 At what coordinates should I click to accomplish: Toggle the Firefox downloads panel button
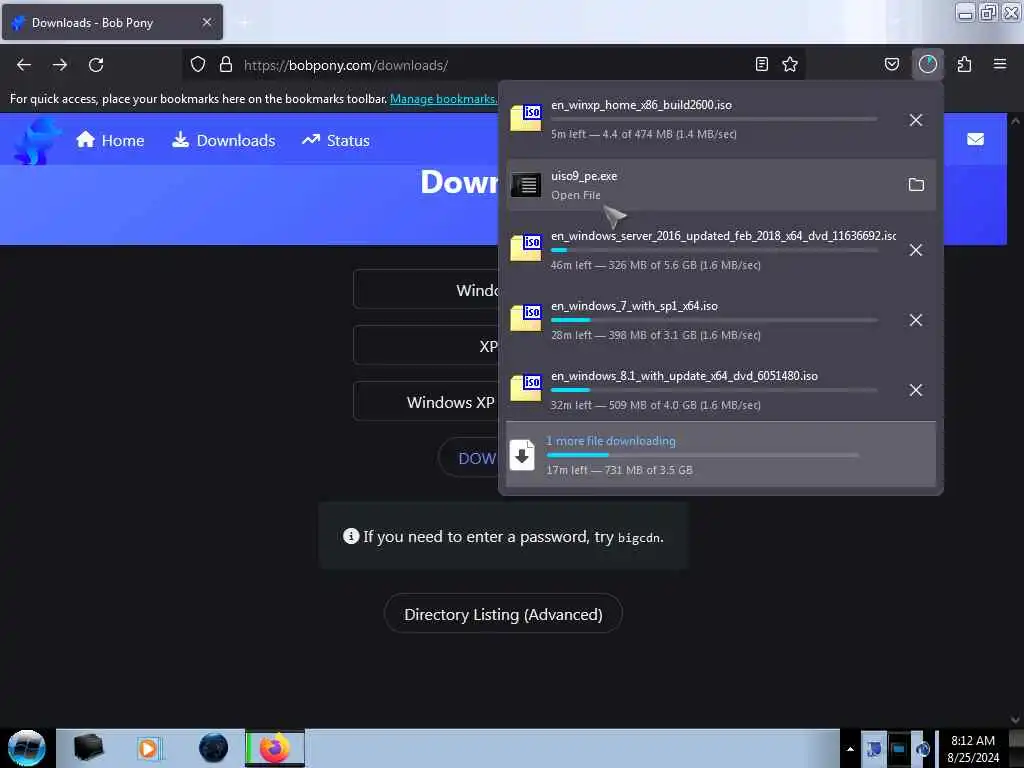pos(928,64)
